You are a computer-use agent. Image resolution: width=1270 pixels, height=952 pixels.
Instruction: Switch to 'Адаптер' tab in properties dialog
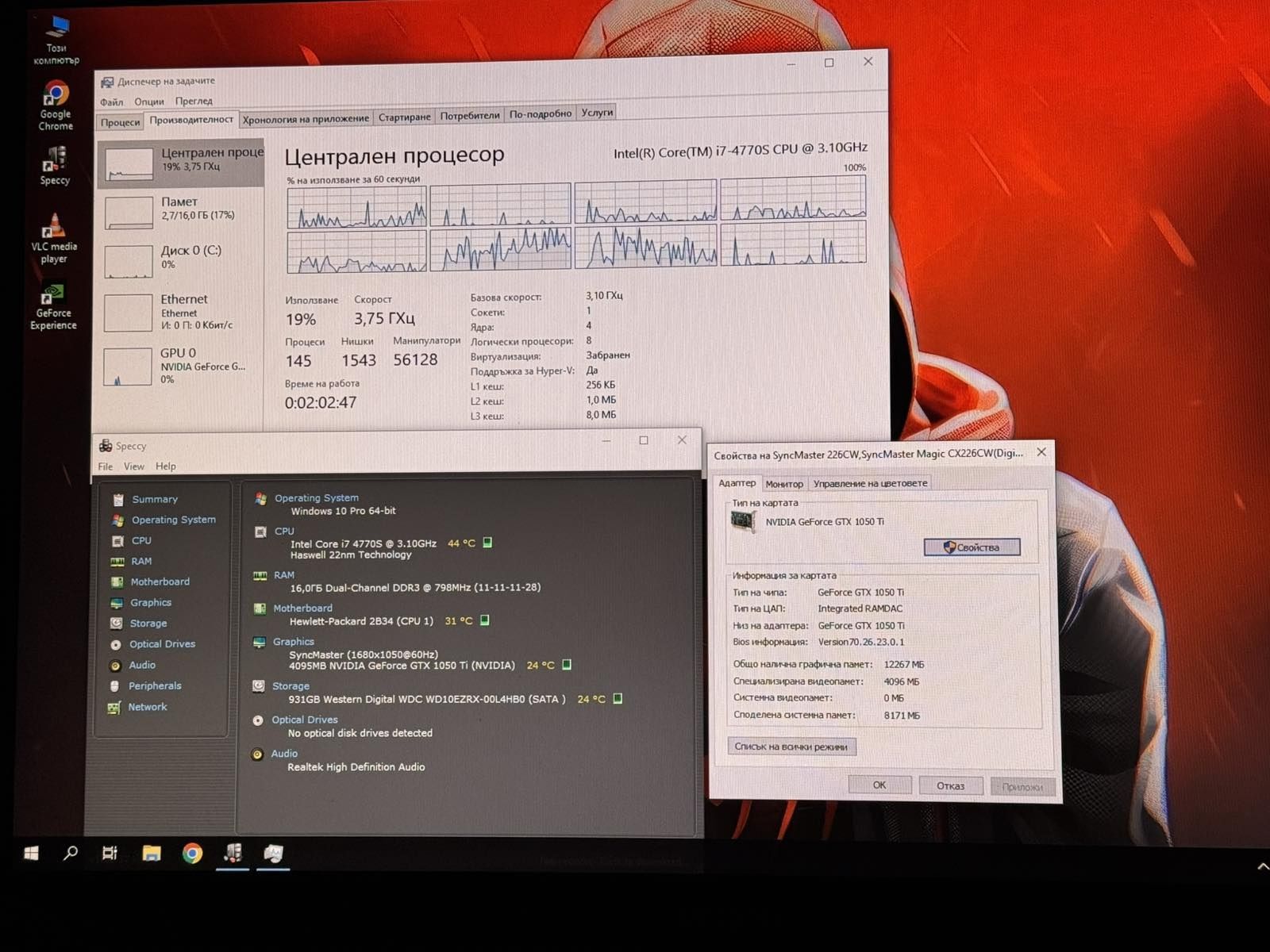(x=737, y=482)
